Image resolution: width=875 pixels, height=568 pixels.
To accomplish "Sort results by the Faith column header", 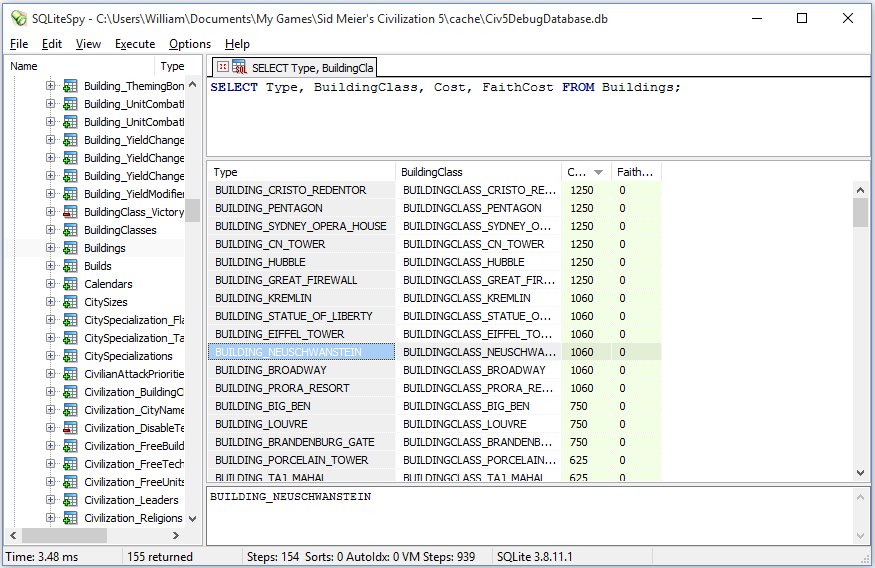I will (636, 172).
